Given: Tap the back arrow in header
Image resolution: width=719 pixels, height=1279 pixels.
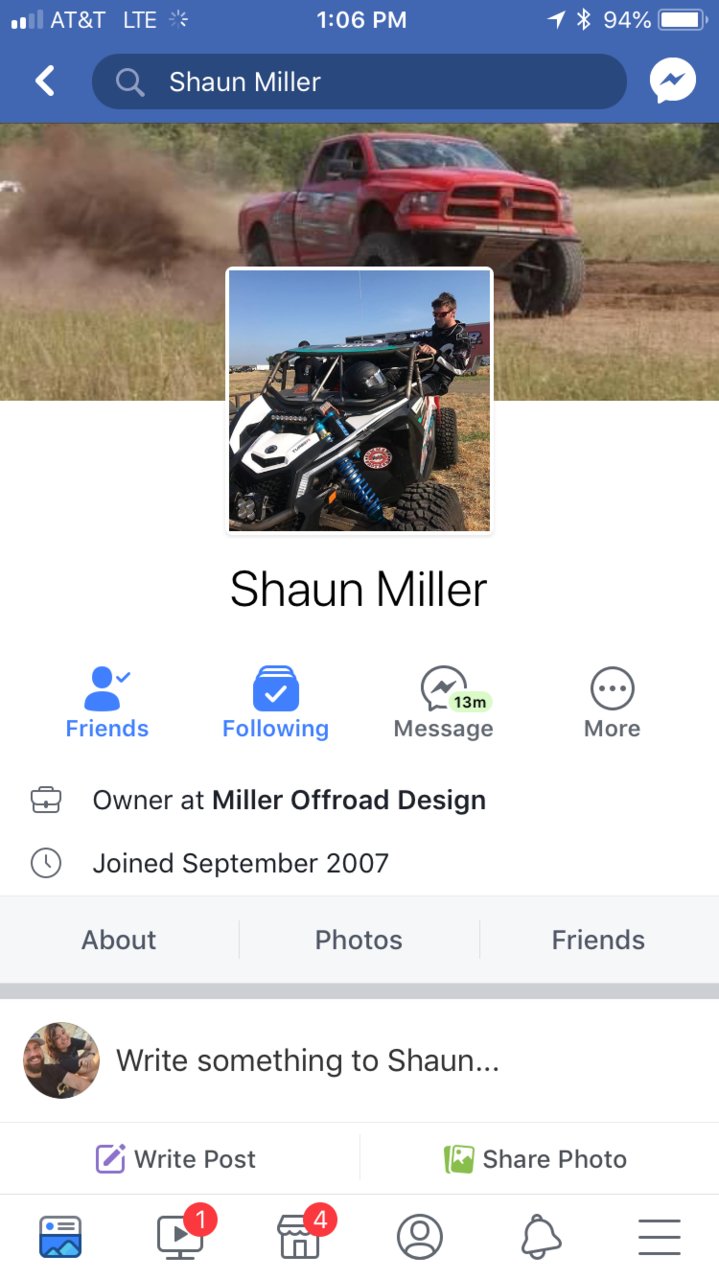Looking at the screenshot, I should click(45, 81).
